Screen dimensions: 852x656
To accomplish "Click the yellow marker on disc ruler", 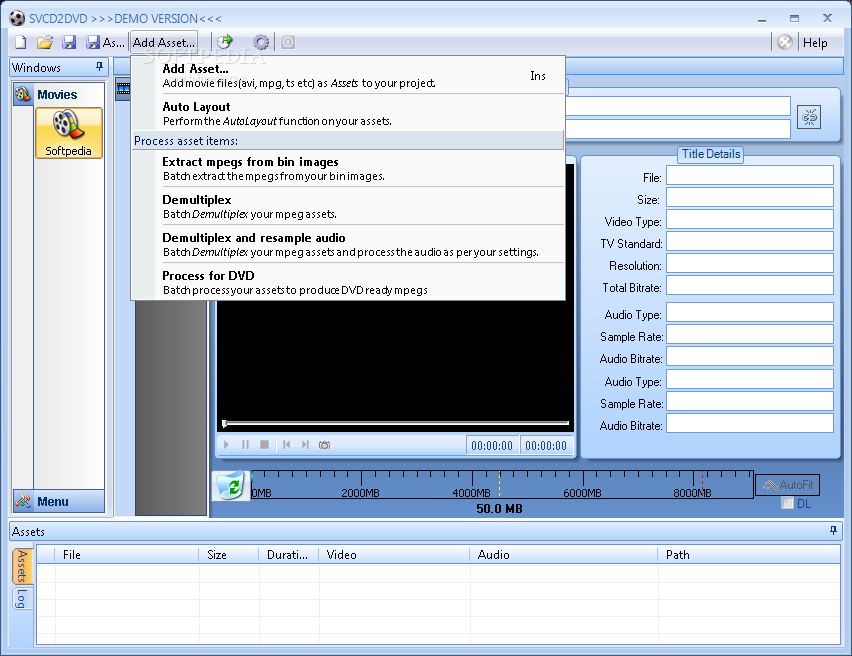I will pos(499,484).
